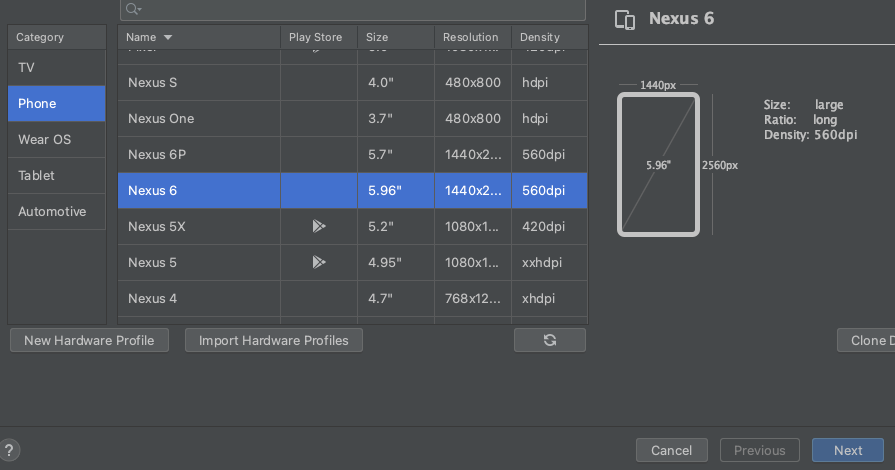Viewport: 895px width, 470px height.
Task: Click the 5.2" size cell
Action: point(396,226)
